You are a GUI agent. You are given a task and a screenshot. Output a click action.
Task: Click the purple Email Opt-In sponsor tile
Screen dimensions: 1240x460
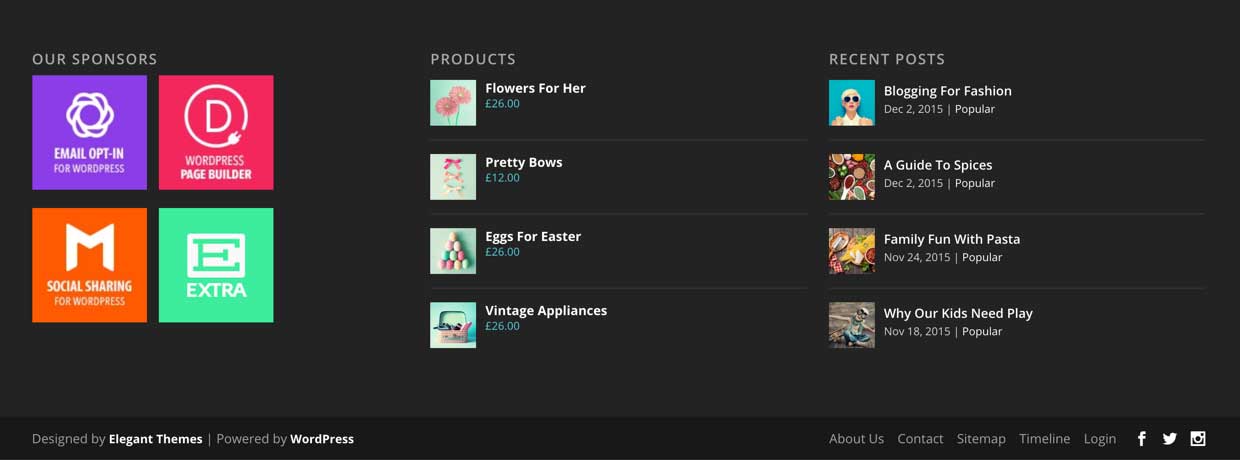(x=90, y=132)
